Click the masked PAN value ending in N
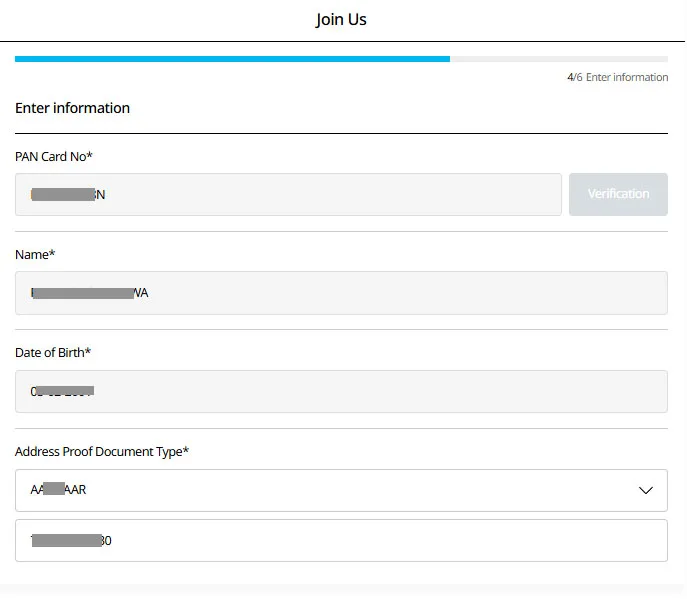The height and width of the screenshot is (599, 687). coord(68,194)
